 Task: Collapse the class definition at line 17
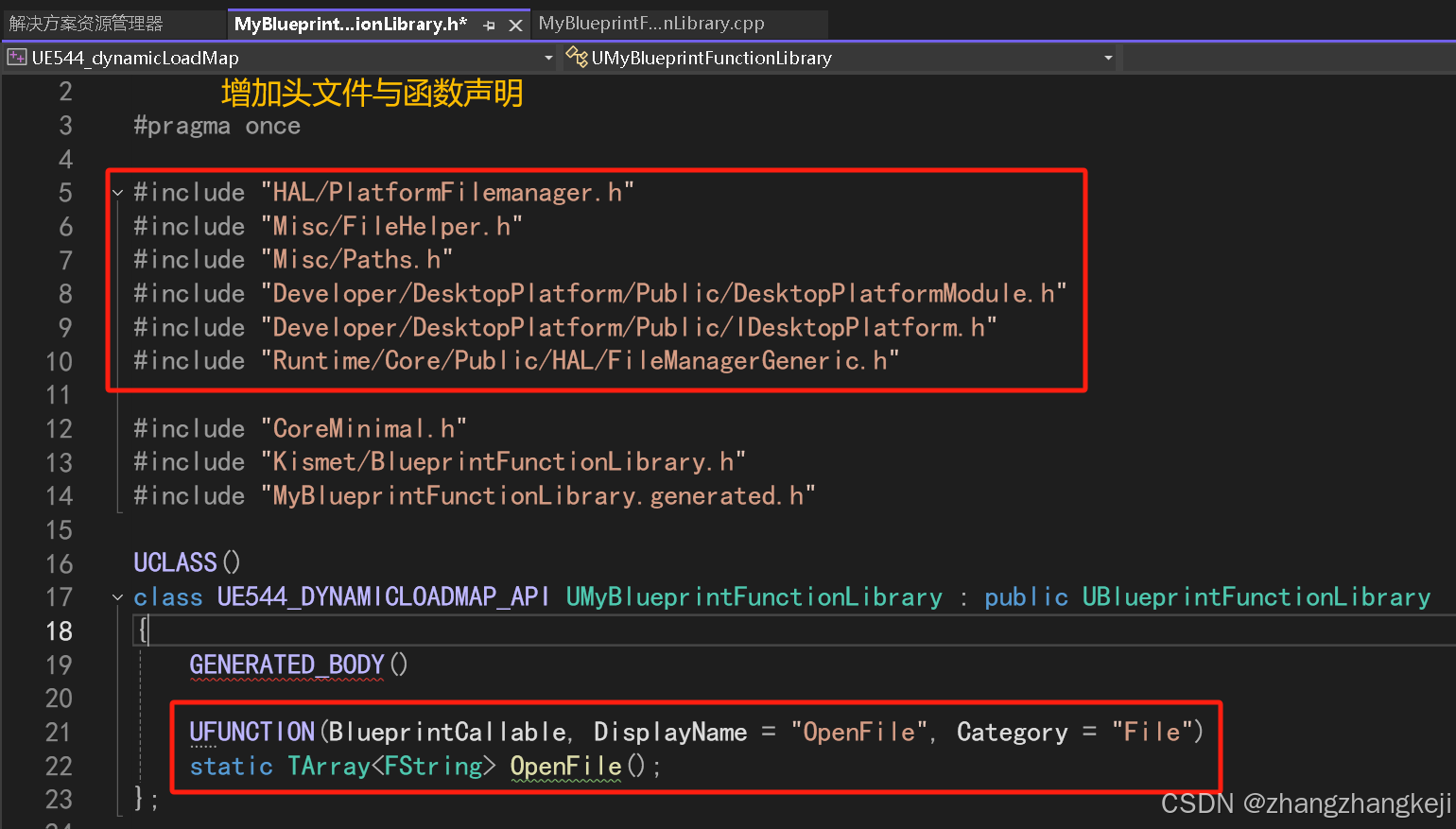point(118,597)
